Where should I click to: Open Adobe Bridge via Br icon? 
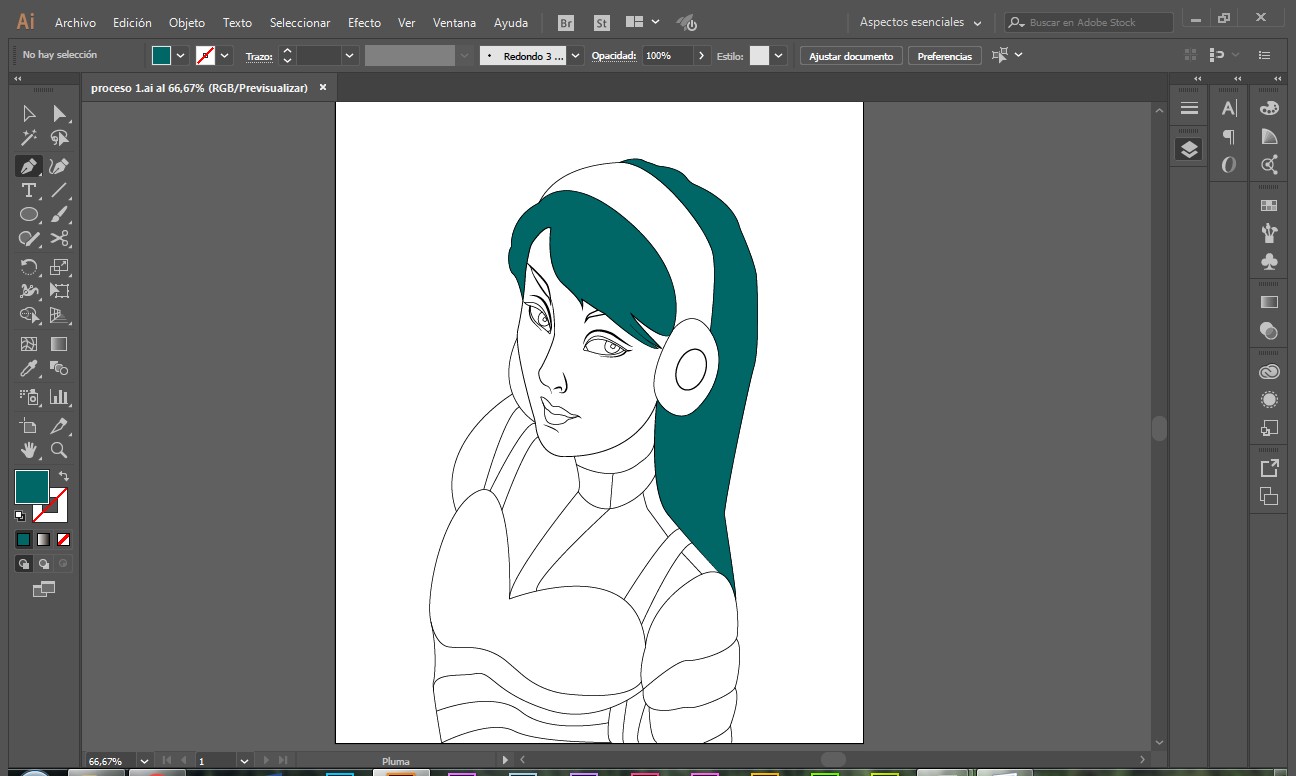pyautogui.click(x=566, y=22)
